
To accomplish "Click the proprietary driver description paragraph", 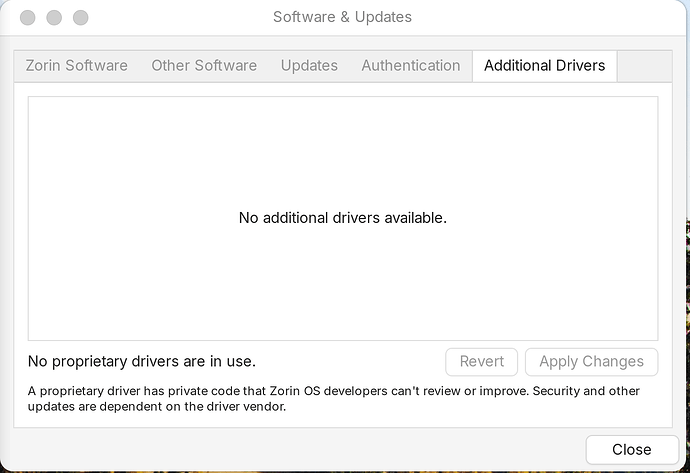I will click(334, 399).
